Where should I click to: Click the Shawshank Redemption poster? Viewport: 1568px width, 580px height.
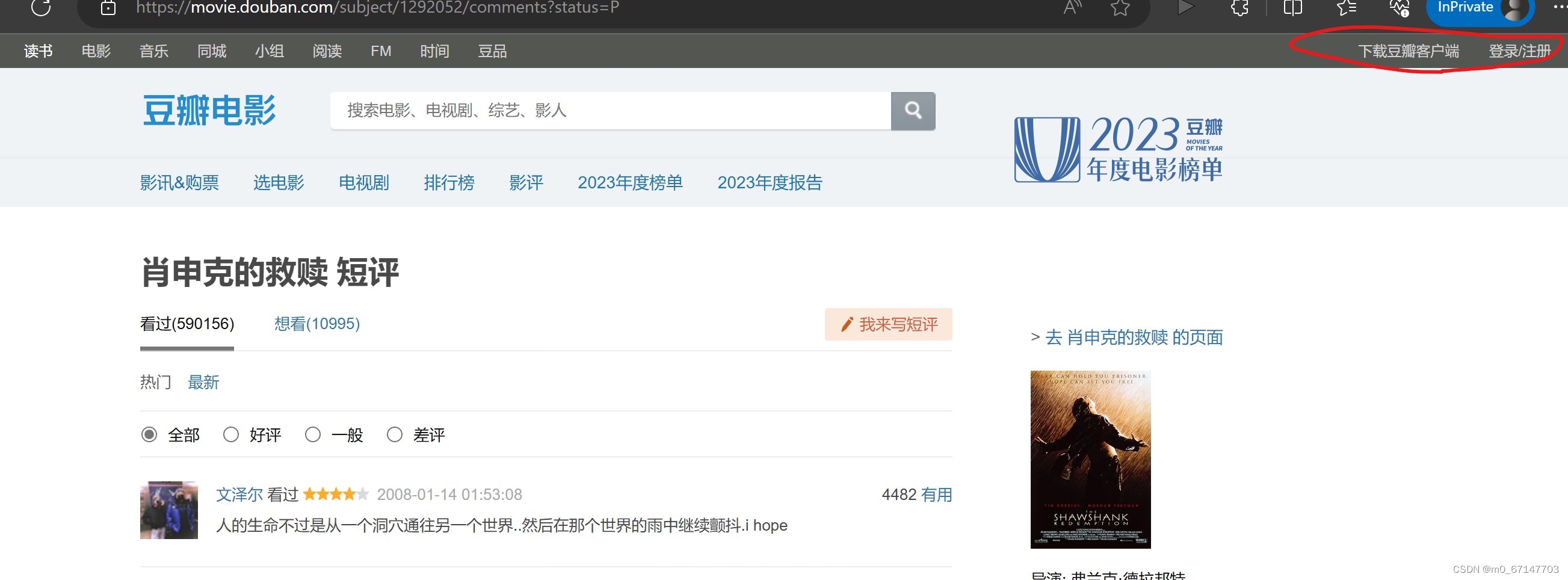pos(1090,460)
